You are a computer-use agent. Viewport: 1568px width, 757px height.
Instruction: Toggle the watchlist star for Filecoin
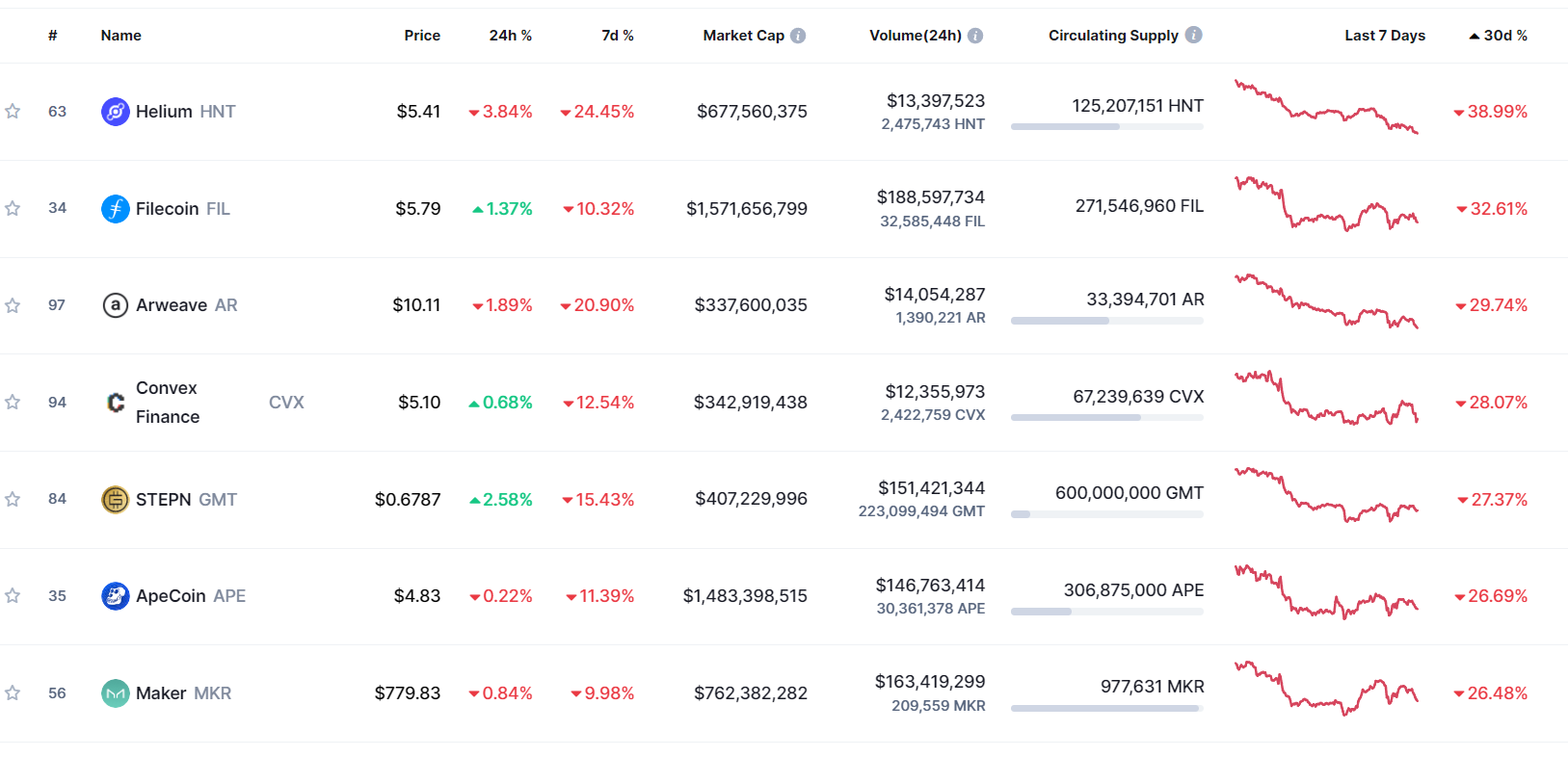tap(13, 209)
